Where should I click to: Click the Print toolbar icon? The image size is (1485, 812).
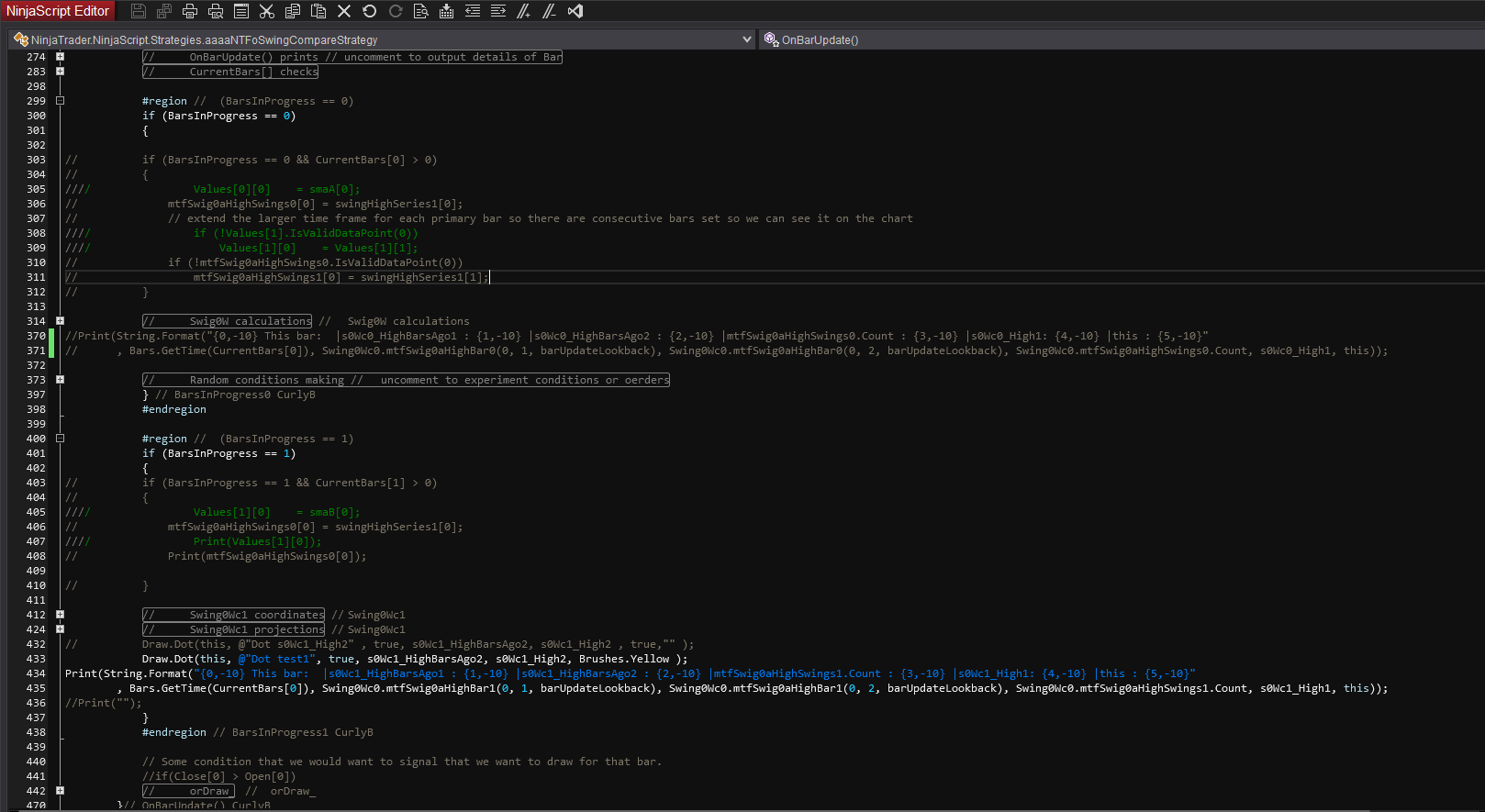tap(190, 11)
